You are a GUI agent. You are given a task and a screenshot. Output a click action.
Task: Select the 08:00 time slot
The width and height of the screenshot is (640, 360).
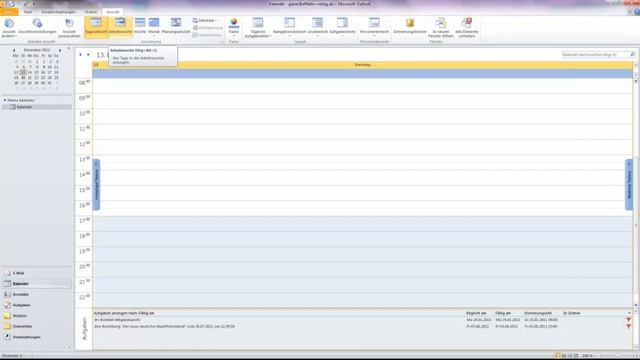tap(362, 86)
